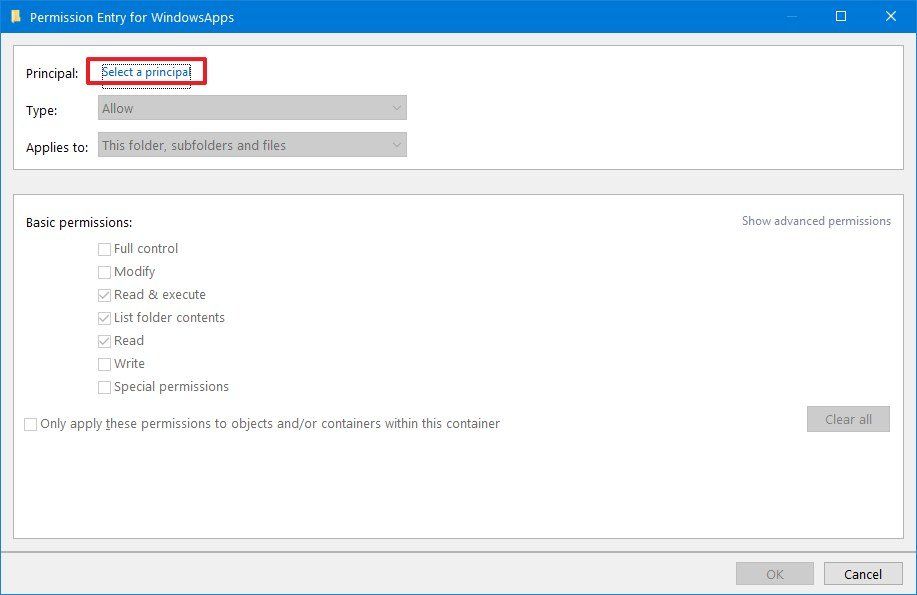Check the Special permissions box
This screenshot has width=917, height=595.
[104, 386]
